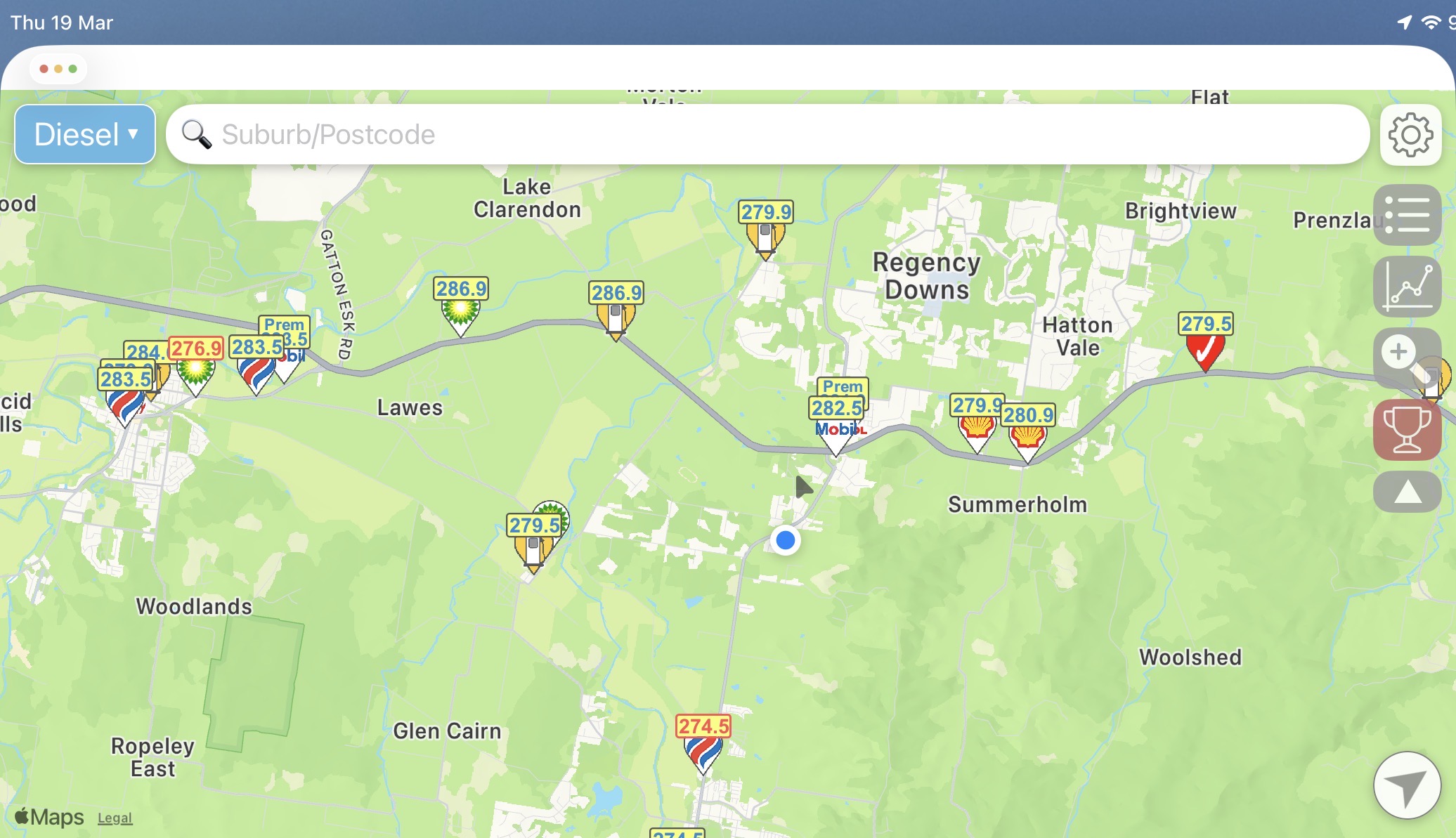Tap the Woodlands map label
The width and height of the screenshot is (1456, 838).
194,606
